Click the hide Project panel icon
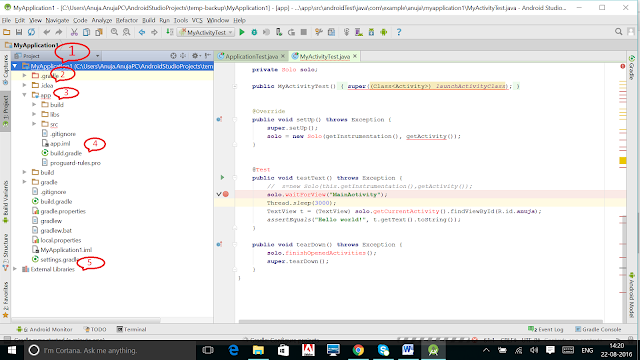 tap(208, 56)
